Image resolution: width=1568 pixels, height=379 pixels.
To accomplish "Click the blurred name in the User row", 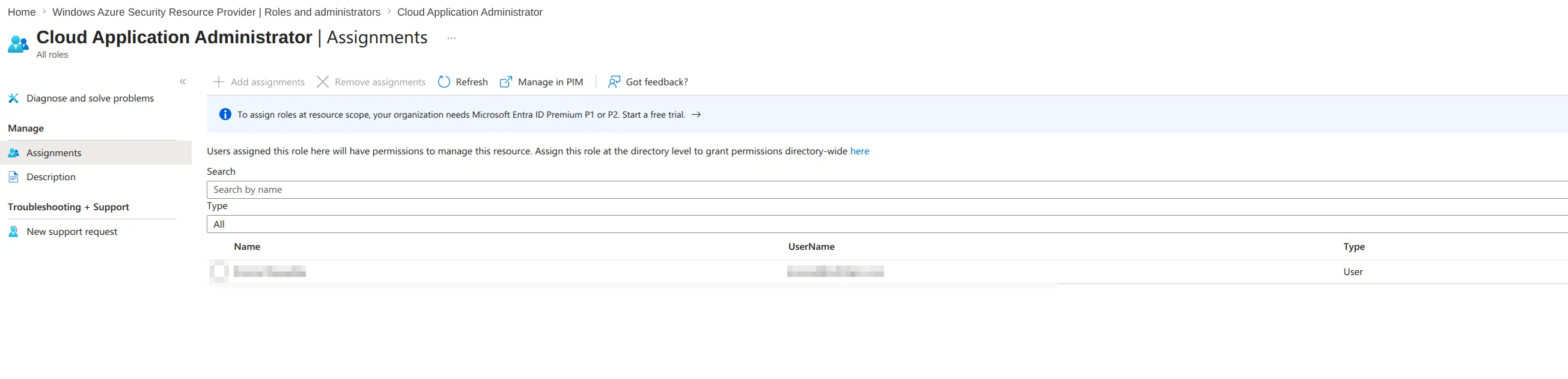I will 270,271.
